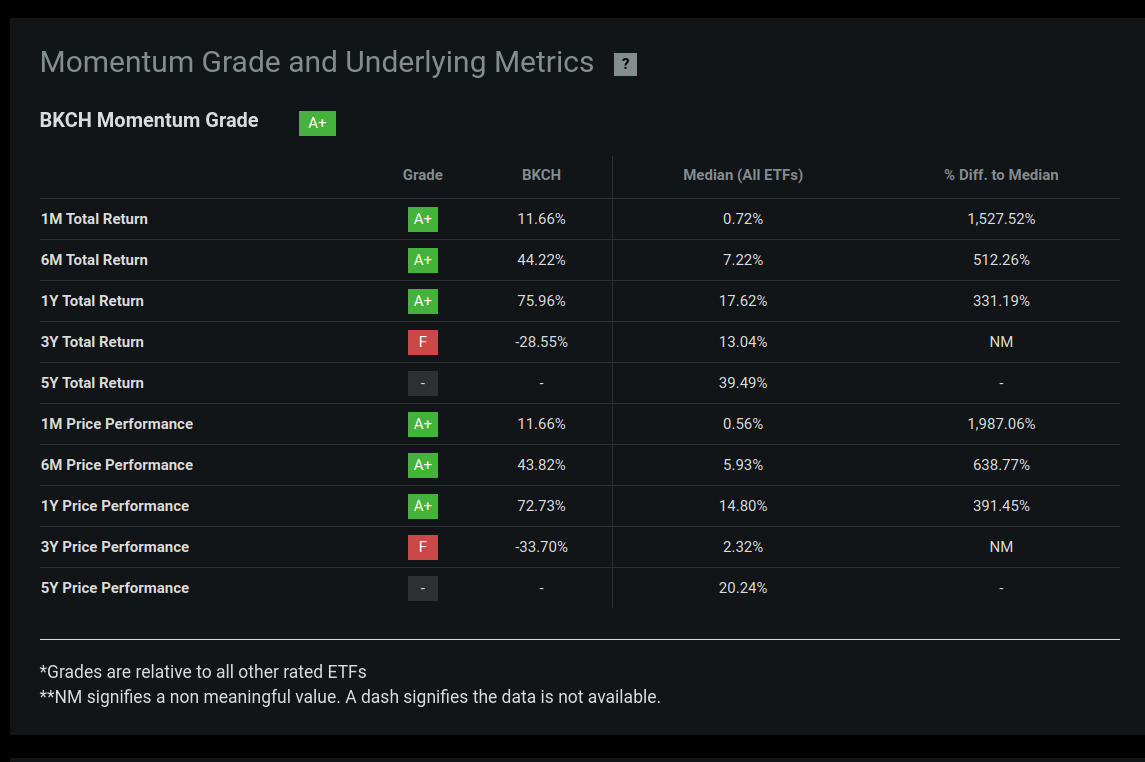Viewport: 1145px width, 762px height.
Task: Click the F badge for 3Y Price Performance
Action: tap(422, 547)
